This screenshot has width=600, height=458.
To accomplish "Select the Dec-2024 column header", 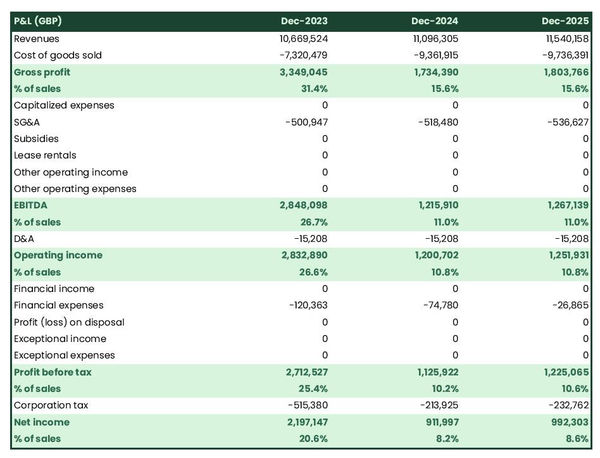I will [435, 21].
